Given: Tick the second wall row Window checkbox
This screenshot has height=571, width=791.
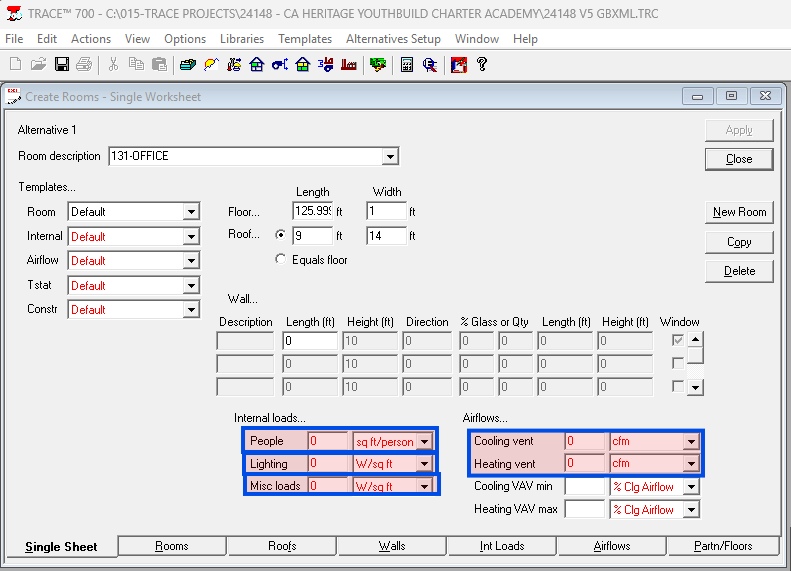Looking at the screenshot, I should coord(678,364).
